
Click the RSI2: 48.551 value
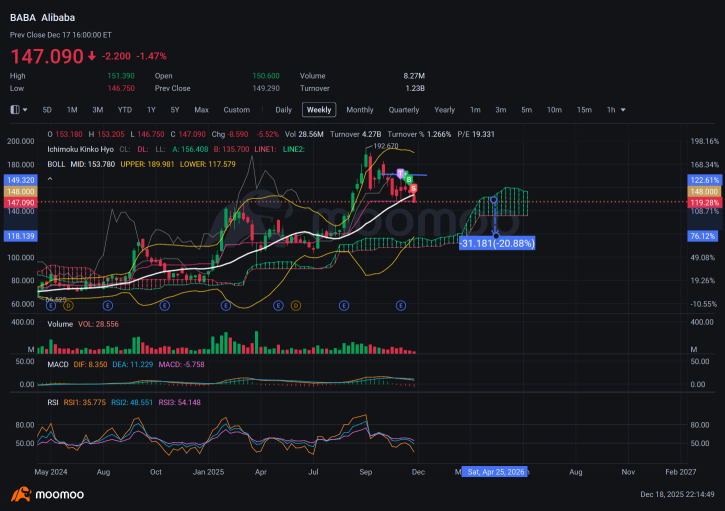(132, 402)
